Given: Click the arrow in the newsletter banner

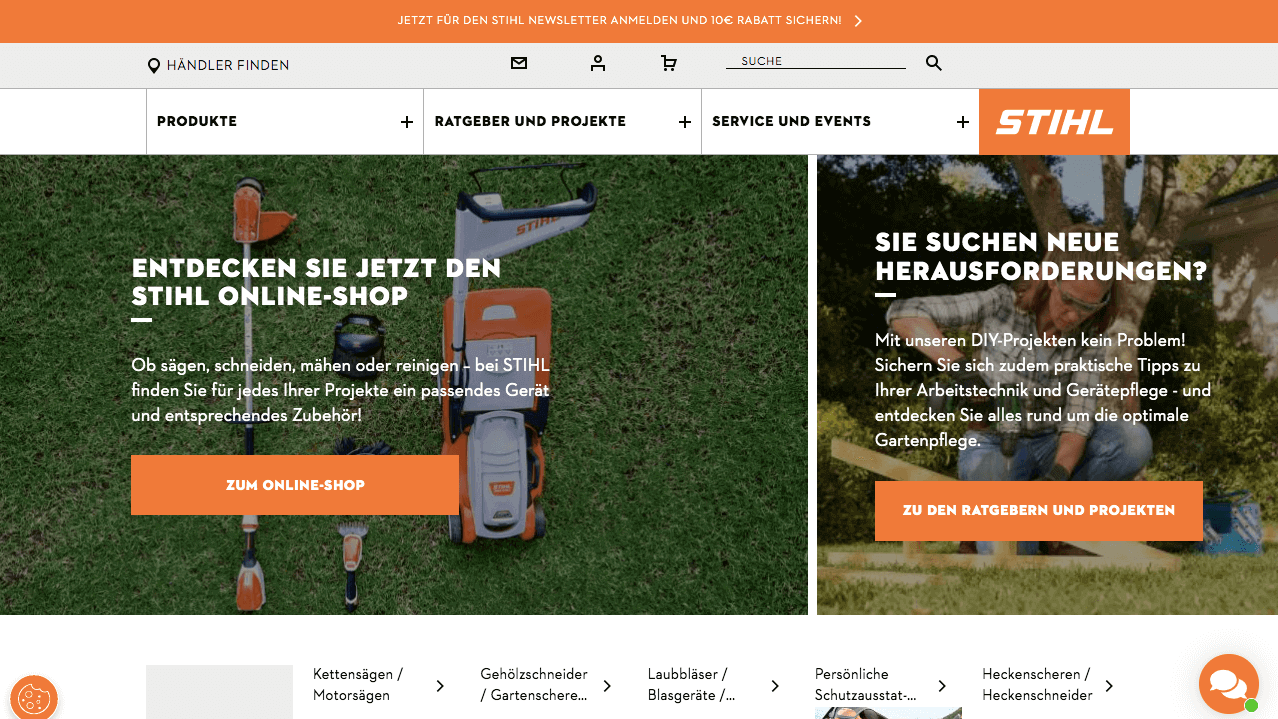Looking at the screenshot, I should (x=858, y=21).
